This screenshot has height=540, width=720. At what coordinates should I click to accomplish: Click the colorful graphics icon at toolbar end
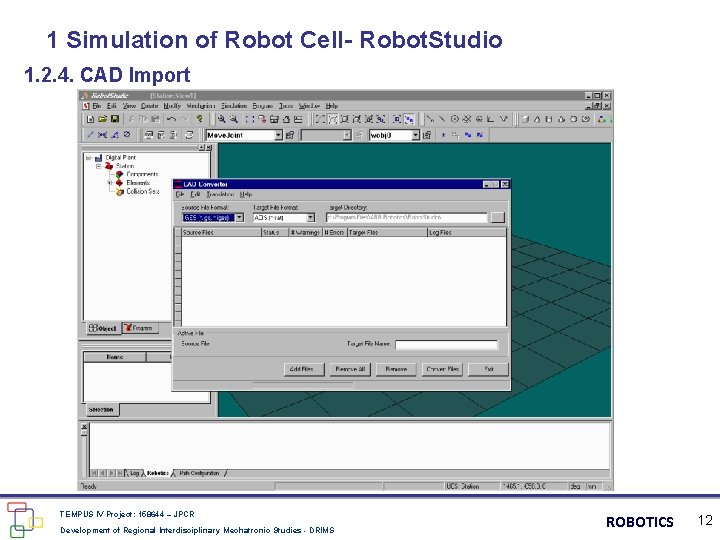(602, 119)
